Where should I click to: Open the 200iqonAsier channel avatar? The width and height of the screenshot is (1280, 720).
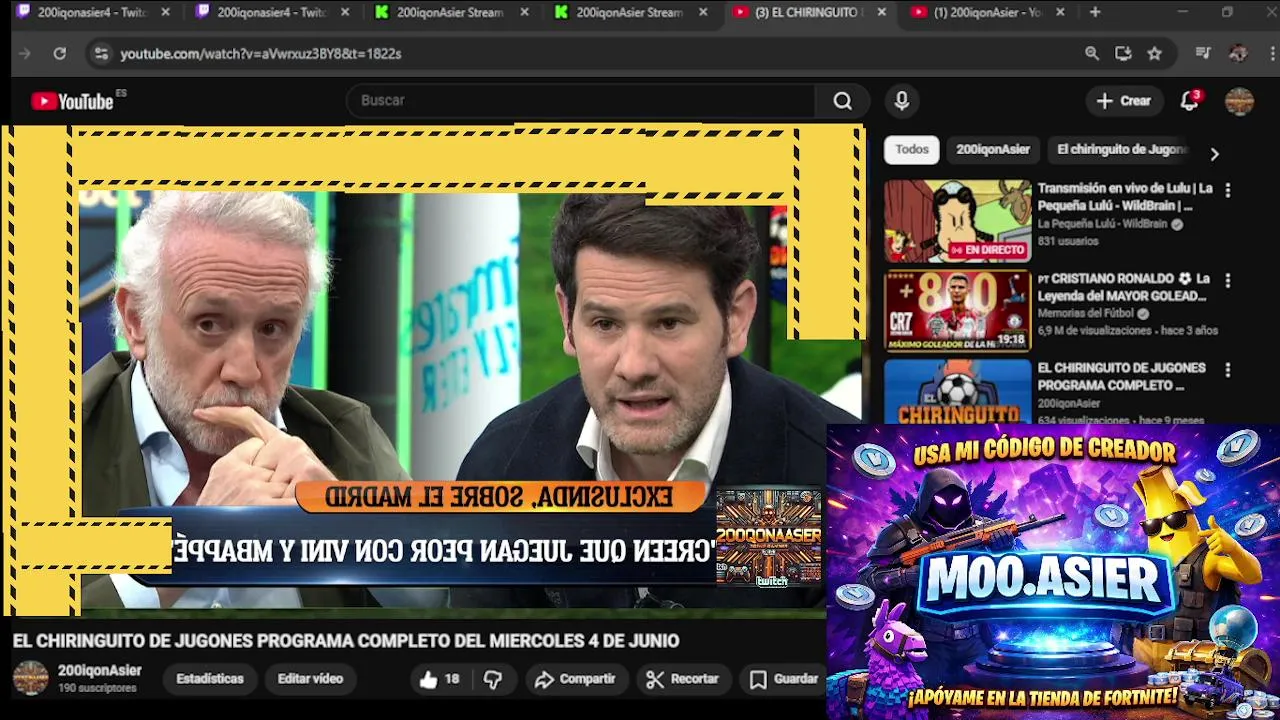tap(30, 678)
